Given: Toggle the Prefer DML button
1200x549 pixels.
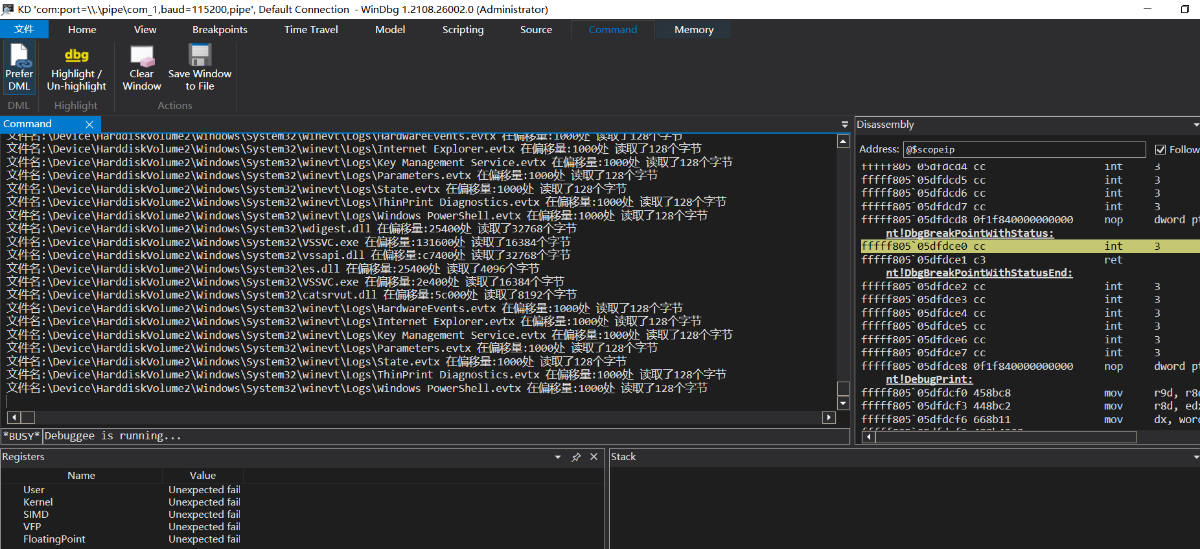Looking at the screenshot, I should pyautogui.click(x=19, y=68).
